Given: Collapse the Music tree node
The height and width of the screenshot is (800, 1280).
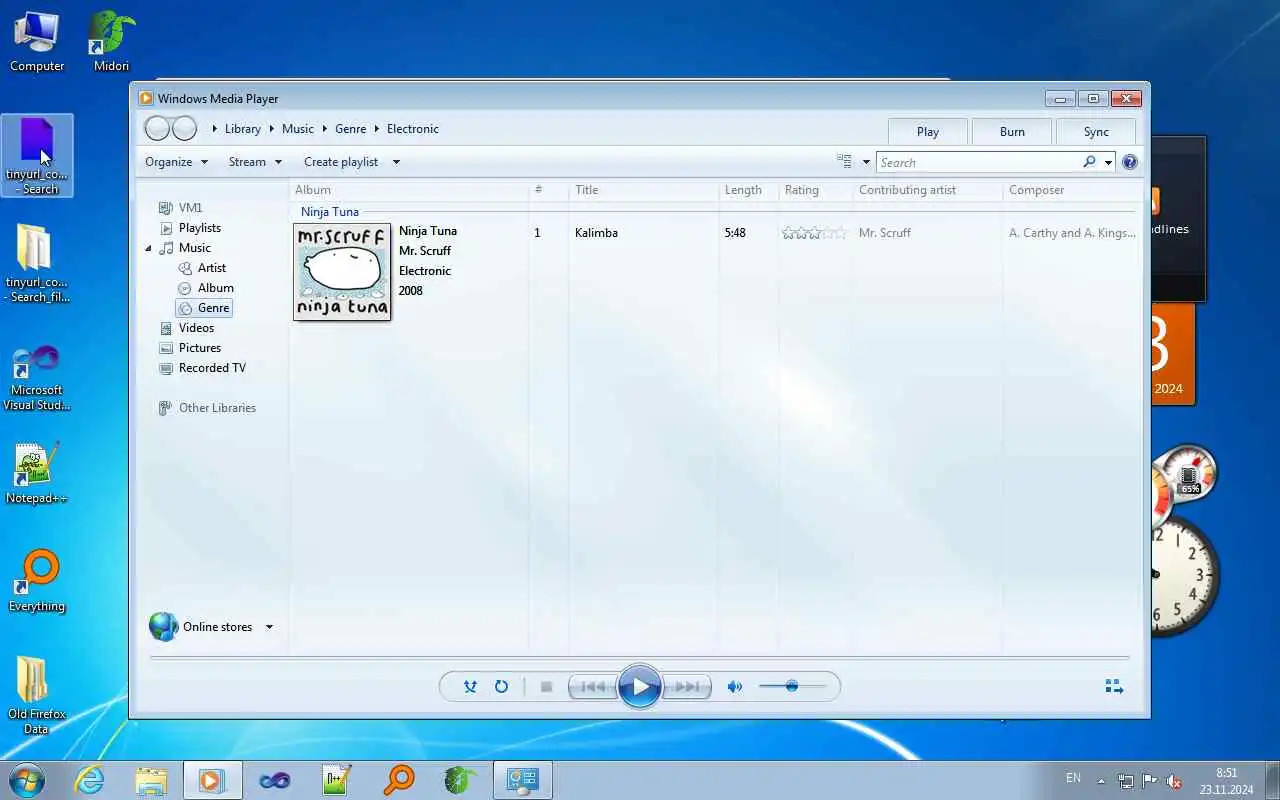Looking at the screenshot, I should coord(149,248).
